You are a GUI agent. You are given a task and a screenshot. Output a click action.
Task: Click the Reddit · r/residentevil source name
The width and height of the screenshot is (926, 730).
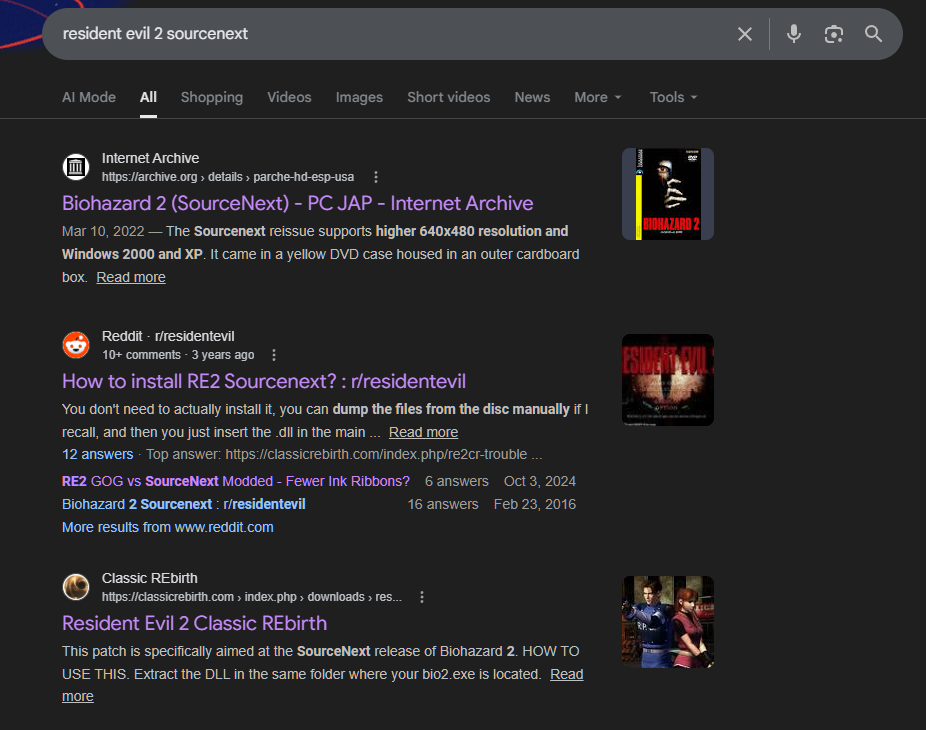click(168, 337)
